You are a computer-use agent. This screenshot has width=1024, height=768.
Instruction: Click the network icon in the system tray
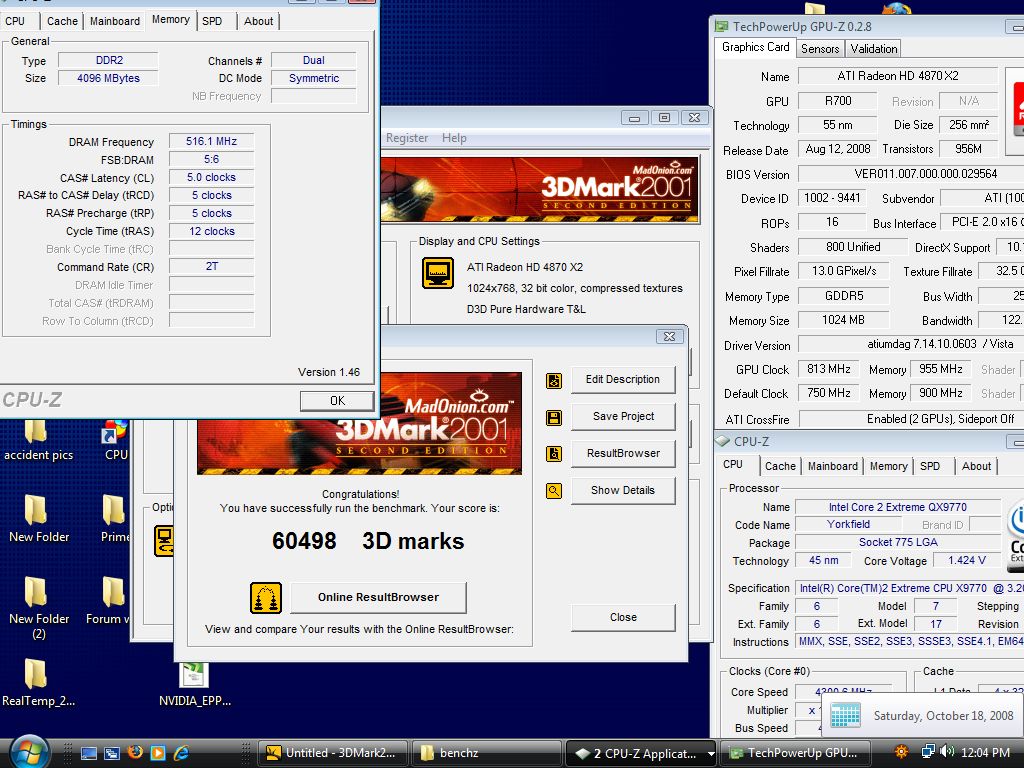click(928, 752)
